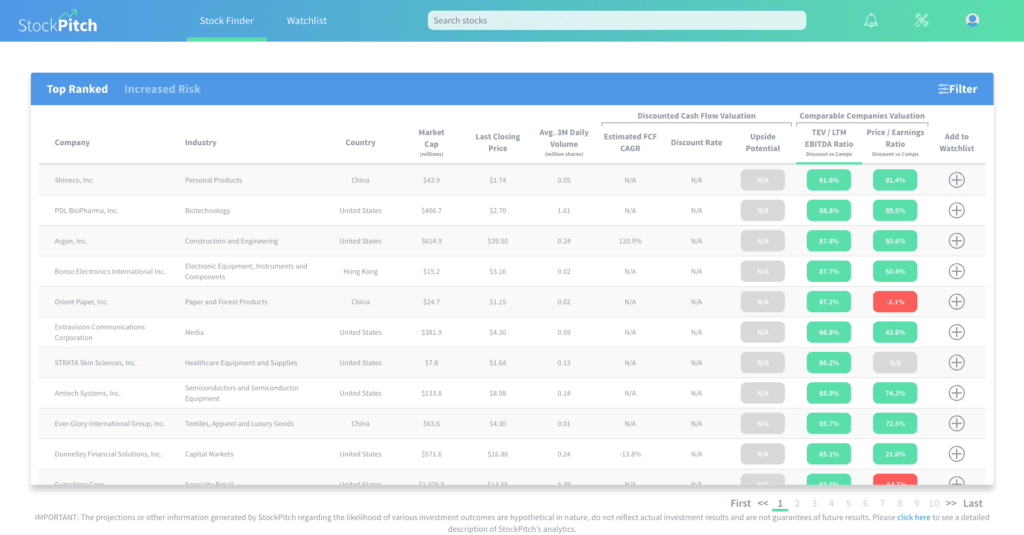Sort by TEV / LTM EBITDA Ratio column

828,142
